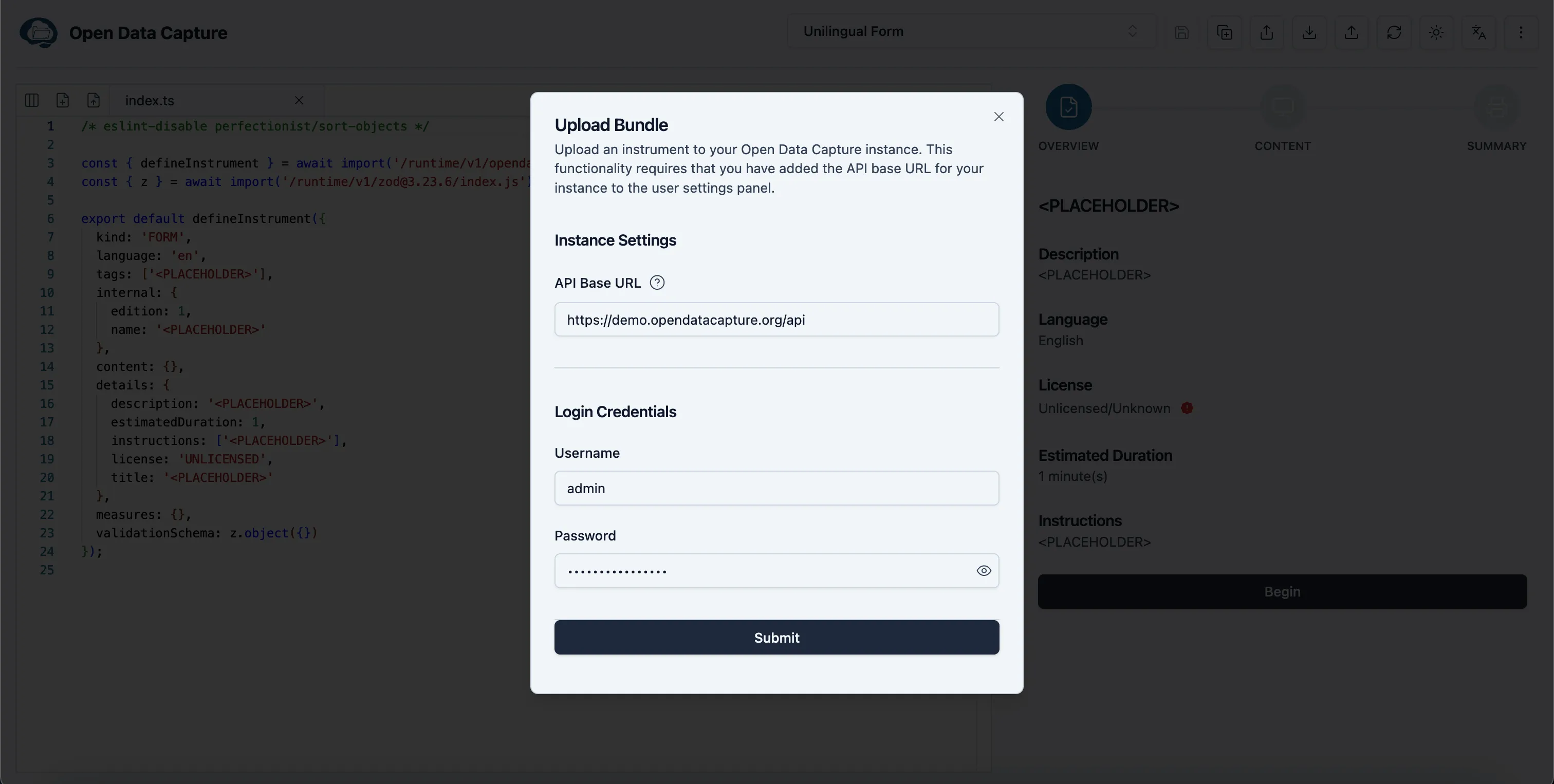Click the Submit button to upload bundle
This screenshot has height=784, width=1554.
pyautogui.click(x=776, y=637)
